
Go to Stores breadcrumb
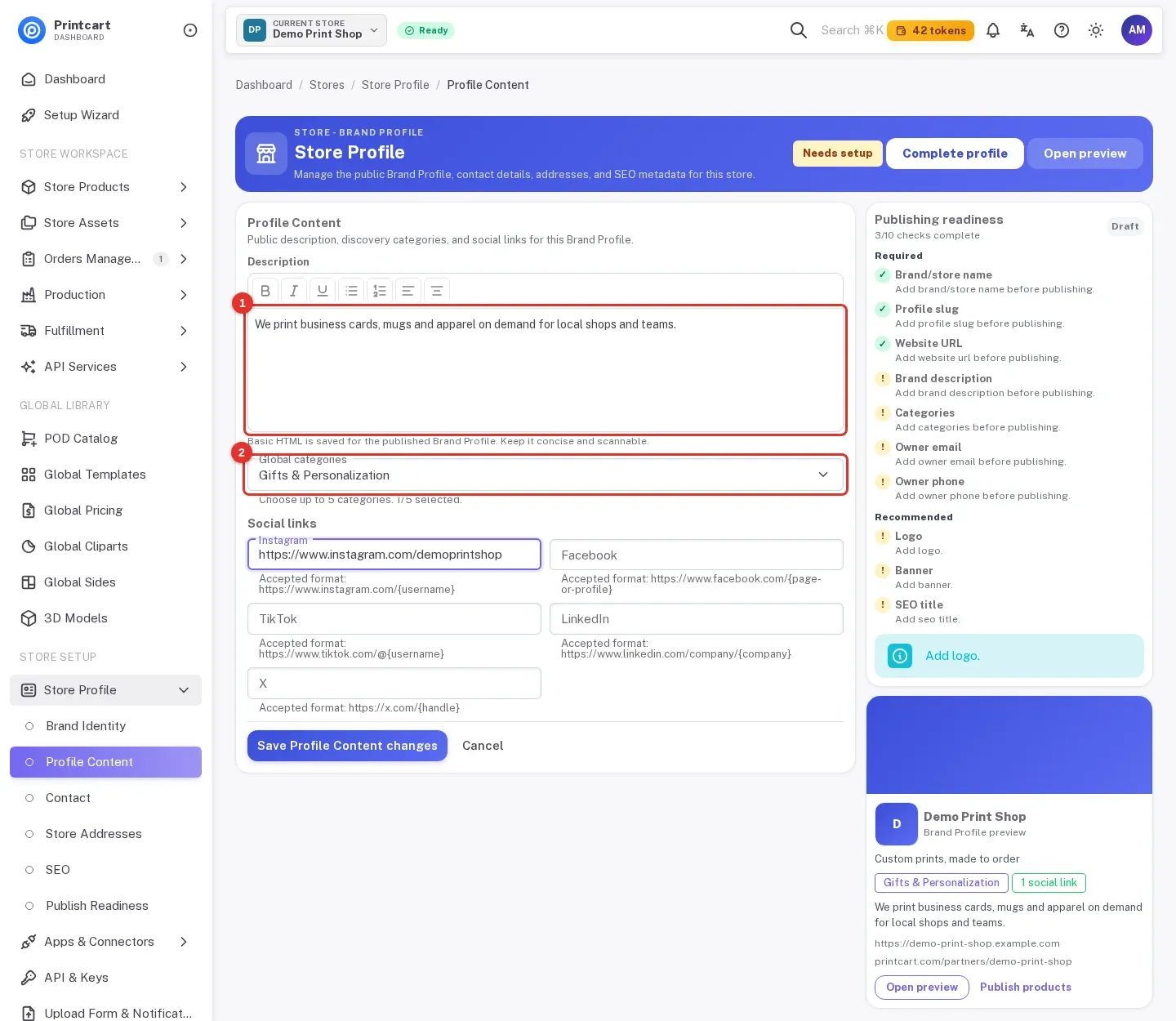[327, 85]
